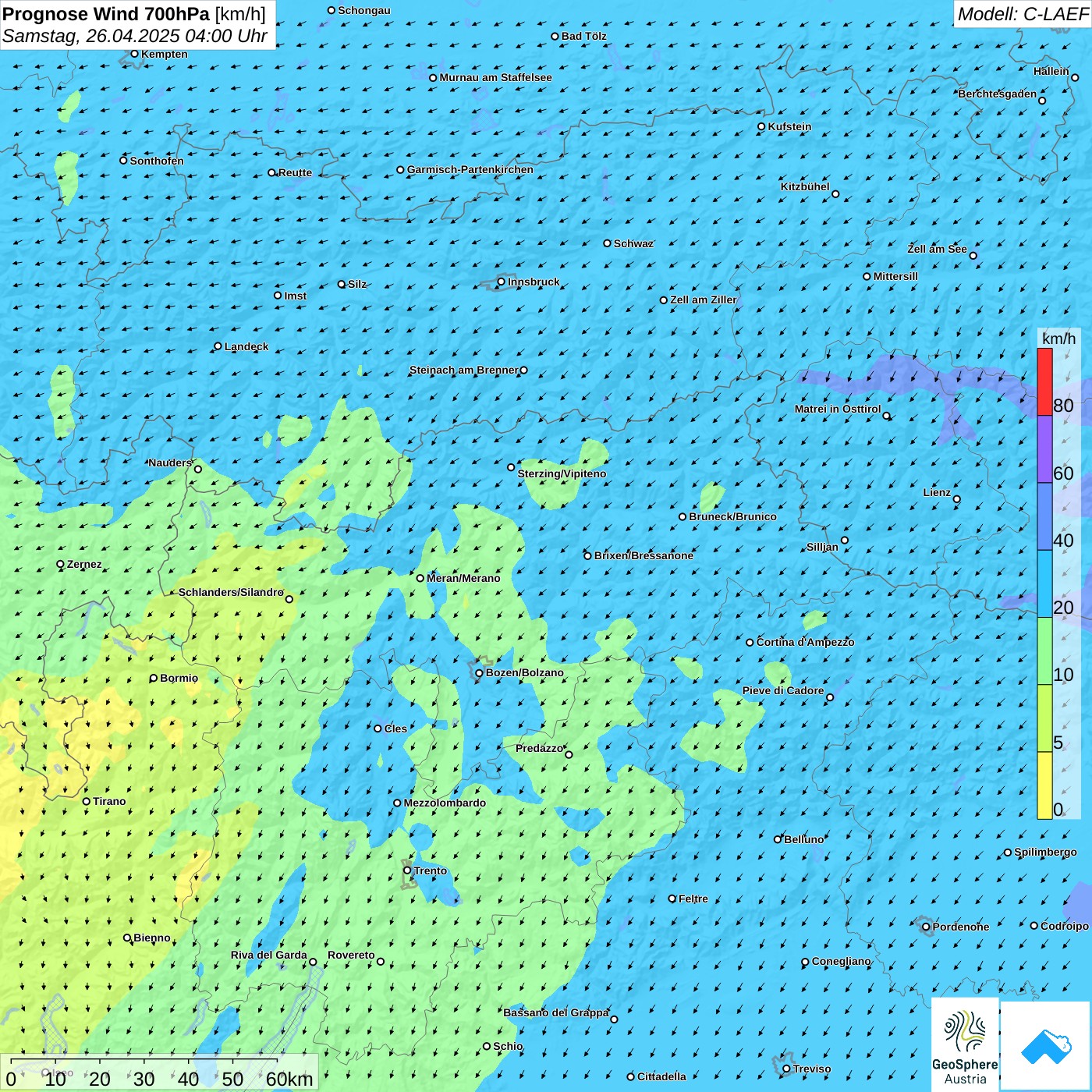Click the yellow 0–5 legend color band
The height and width of the screenshot is (1092, 1092).
coord(1044,785)
